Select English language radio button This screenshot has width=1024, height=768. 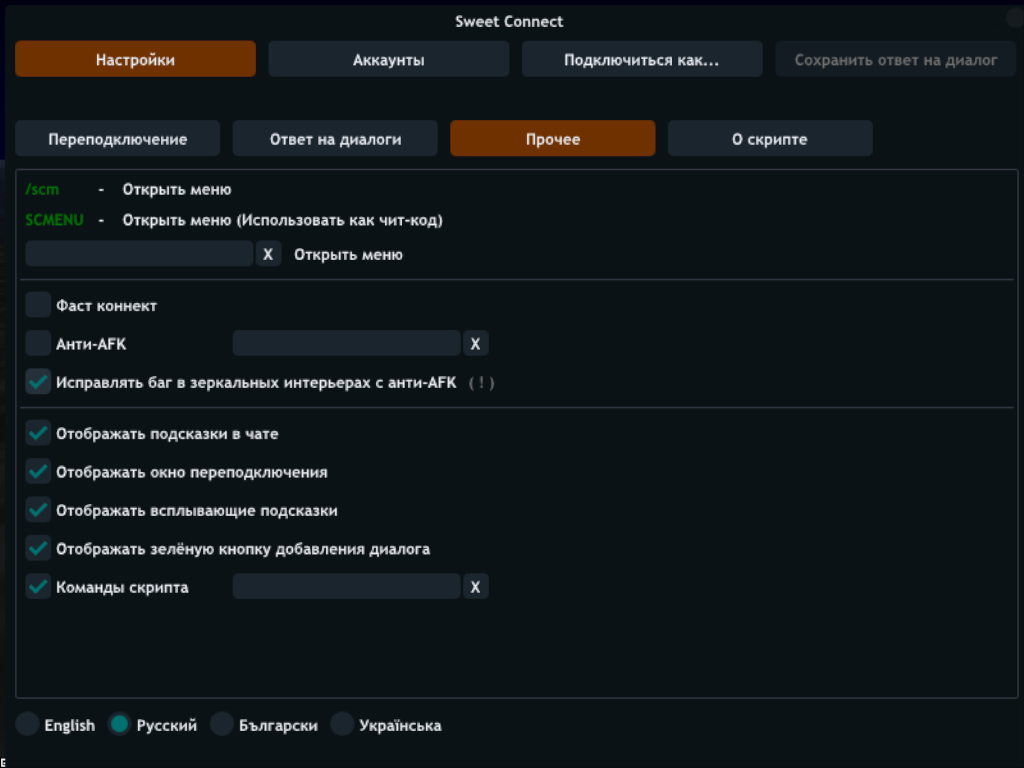pyautogui.click(x=28, y=725)
